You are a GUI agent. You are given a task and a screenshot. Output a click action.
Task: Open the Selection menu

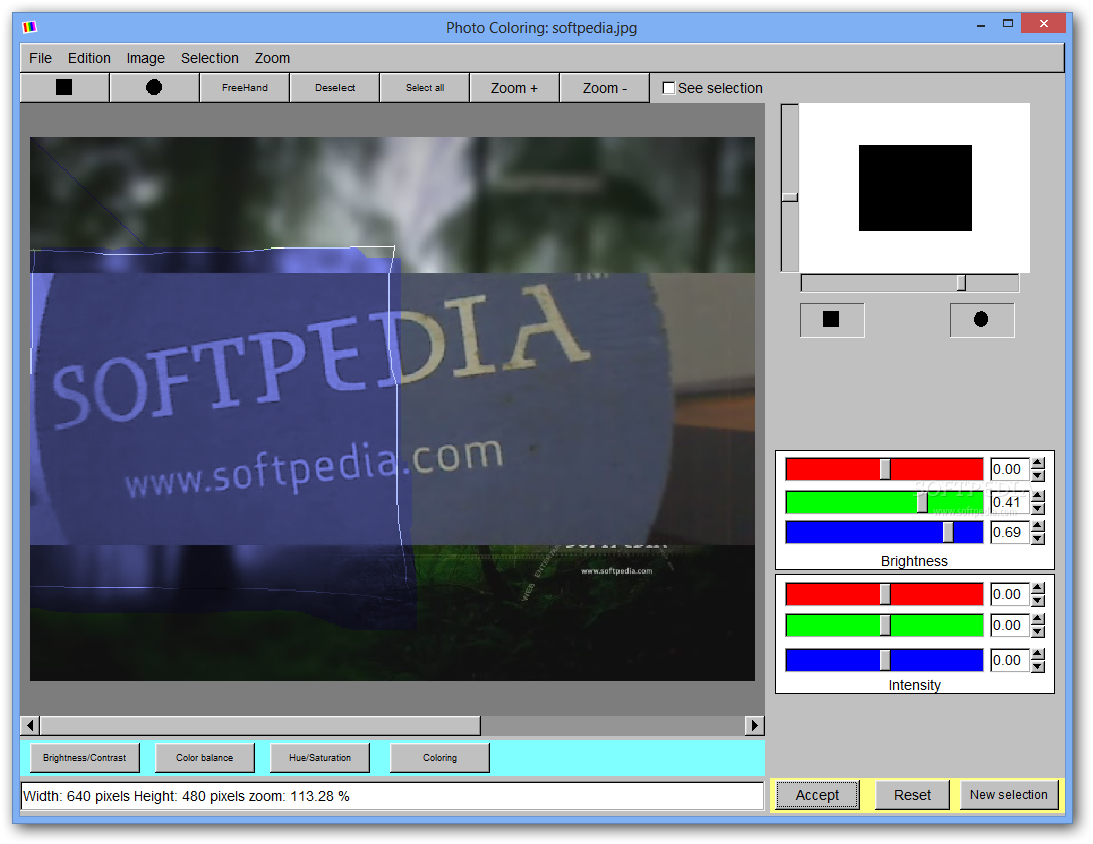(210, 58)
